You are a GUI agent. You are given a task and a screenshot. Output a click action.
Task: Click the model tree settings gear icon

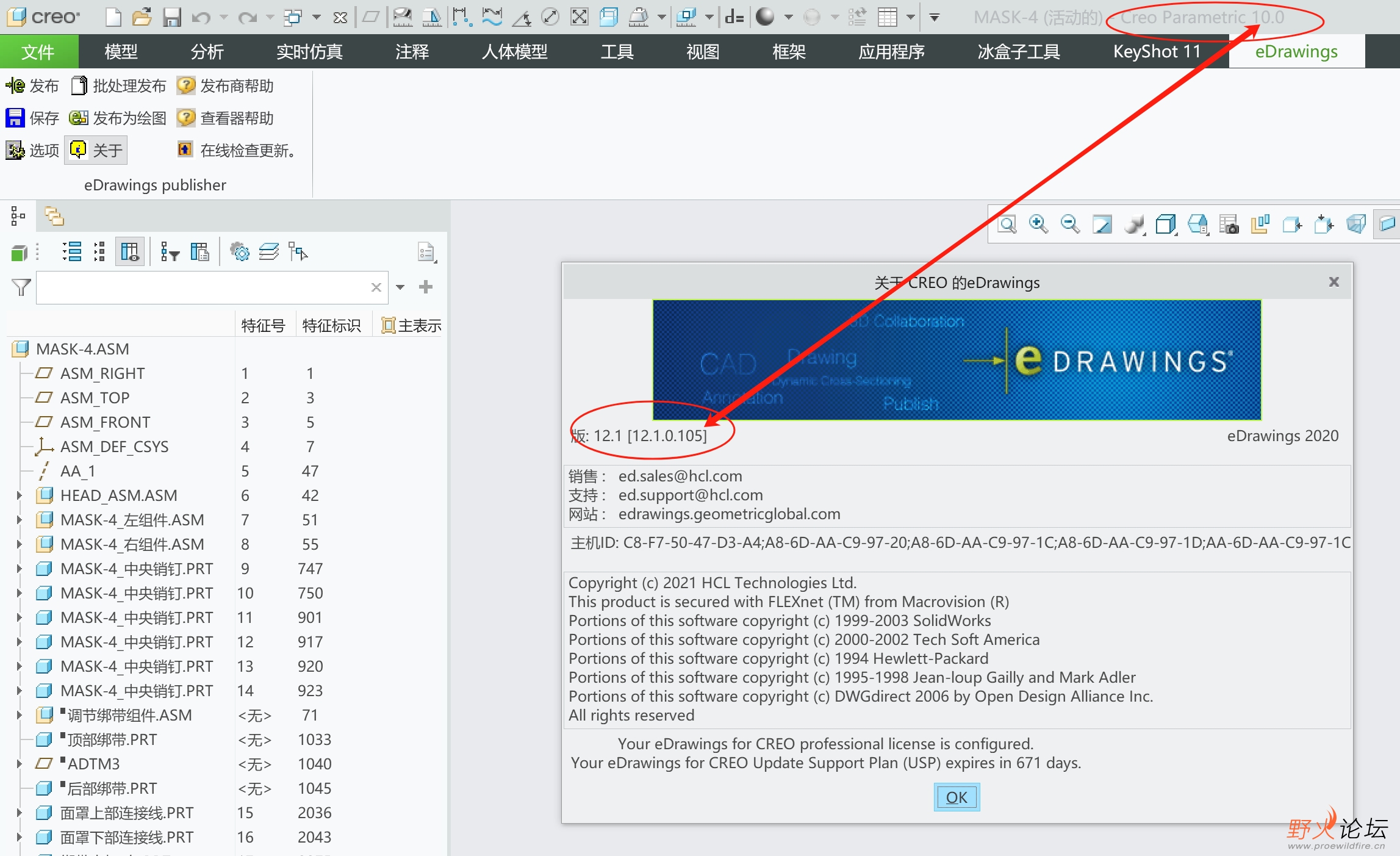coord(239,251)
